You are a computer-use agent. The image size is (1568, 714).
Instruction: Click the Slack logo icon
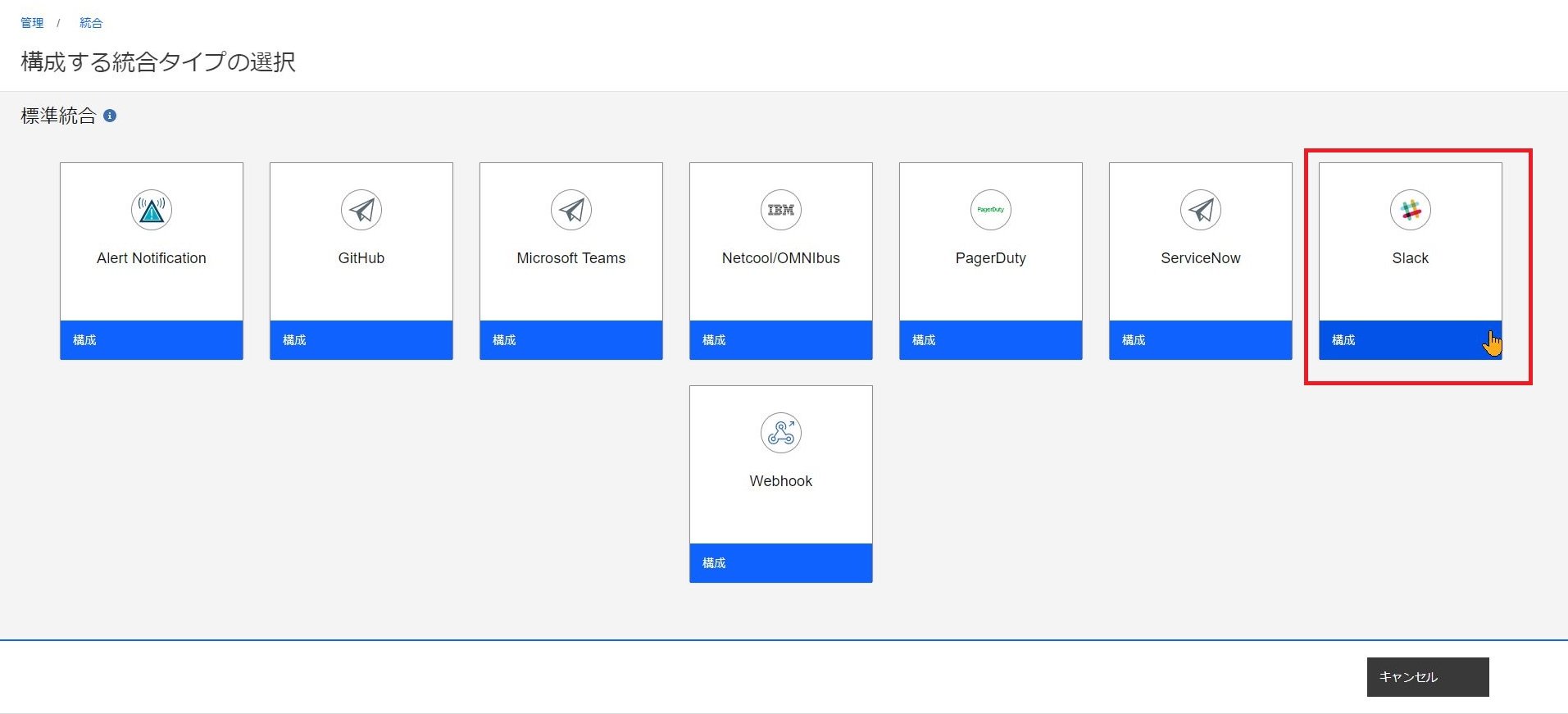click(x=1411, y=210)
